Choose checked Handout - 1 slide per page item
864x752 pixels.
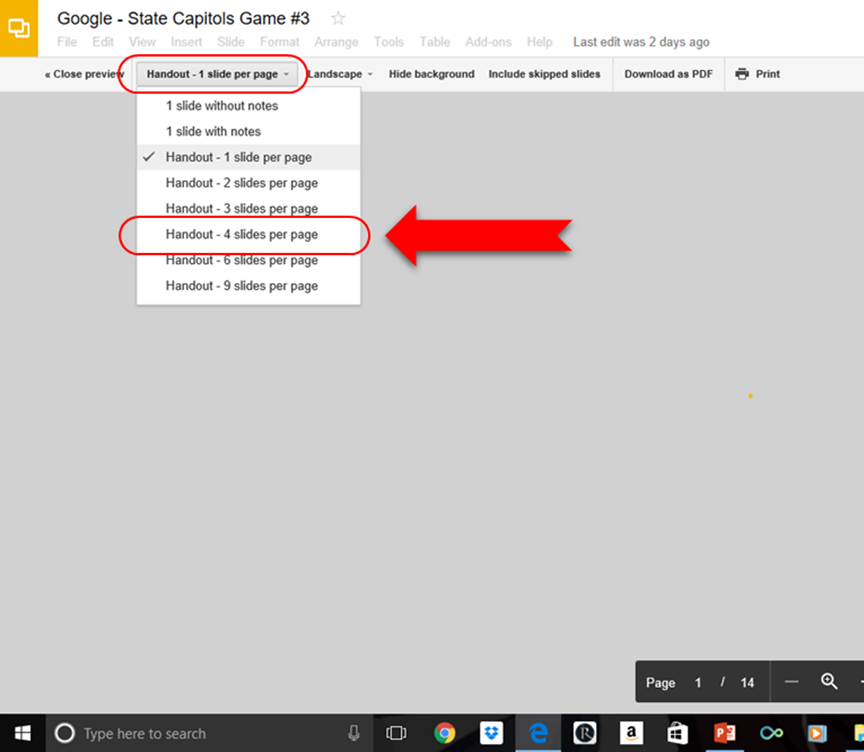[x=249, y=157]
